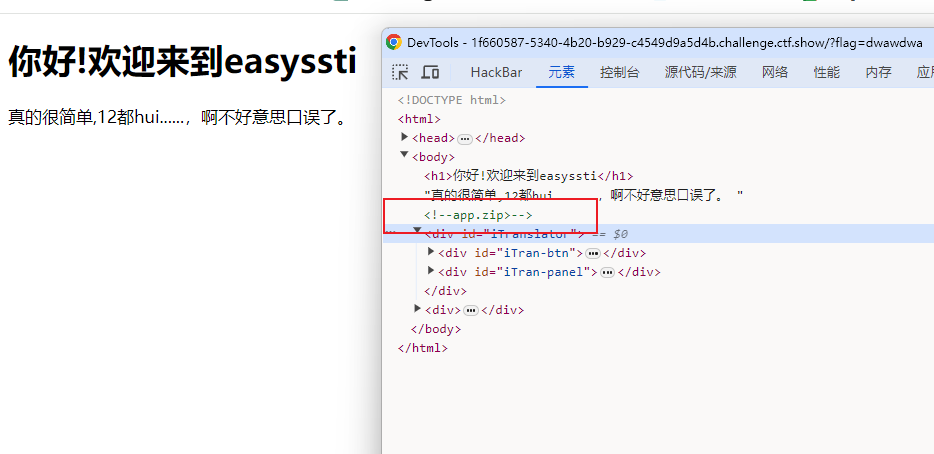Open the 内存 tab
The width and height of the screenshot is (934, 454).
[x=879, y=73]
